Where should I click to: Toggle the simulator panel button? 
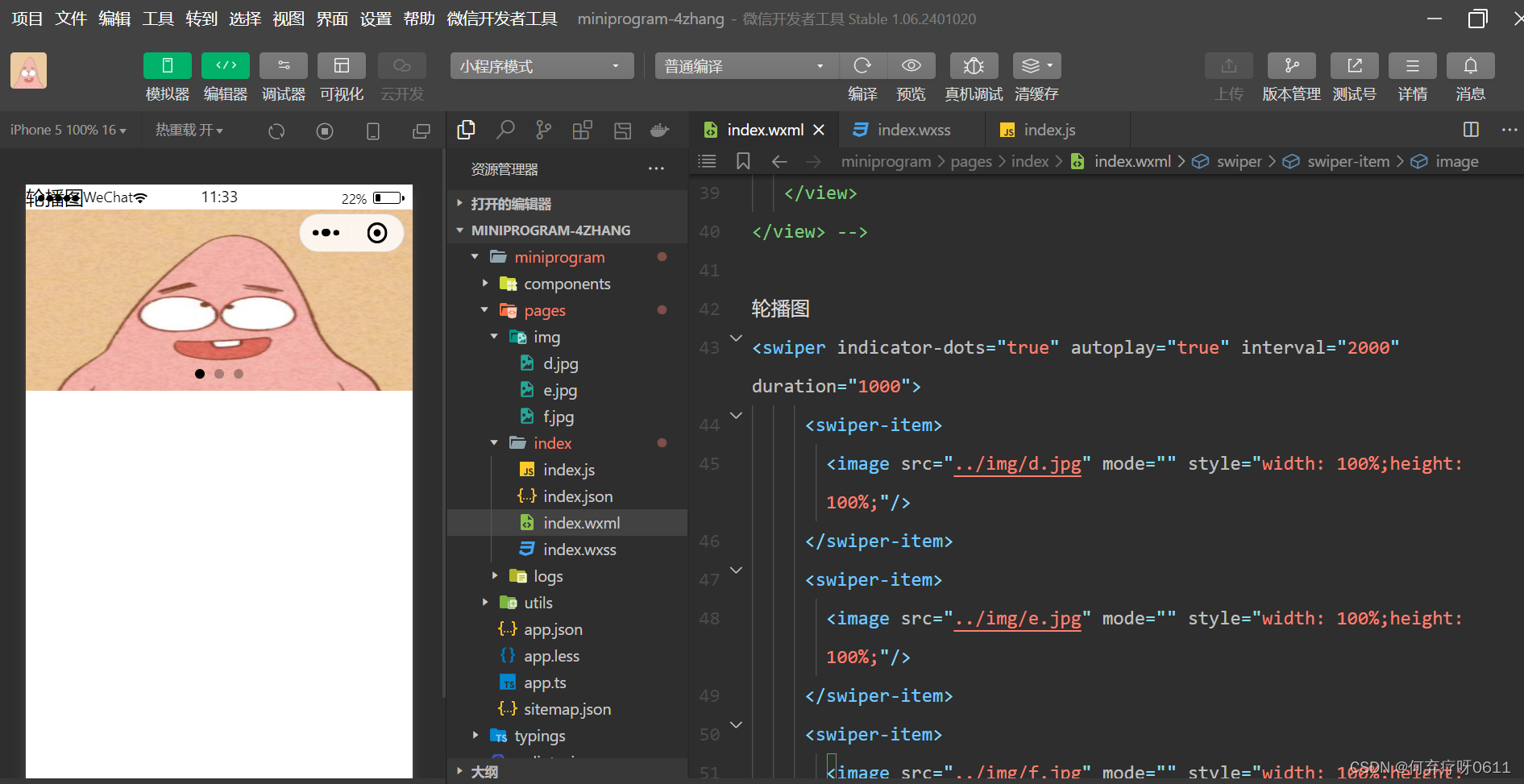[x=167, y=65]
